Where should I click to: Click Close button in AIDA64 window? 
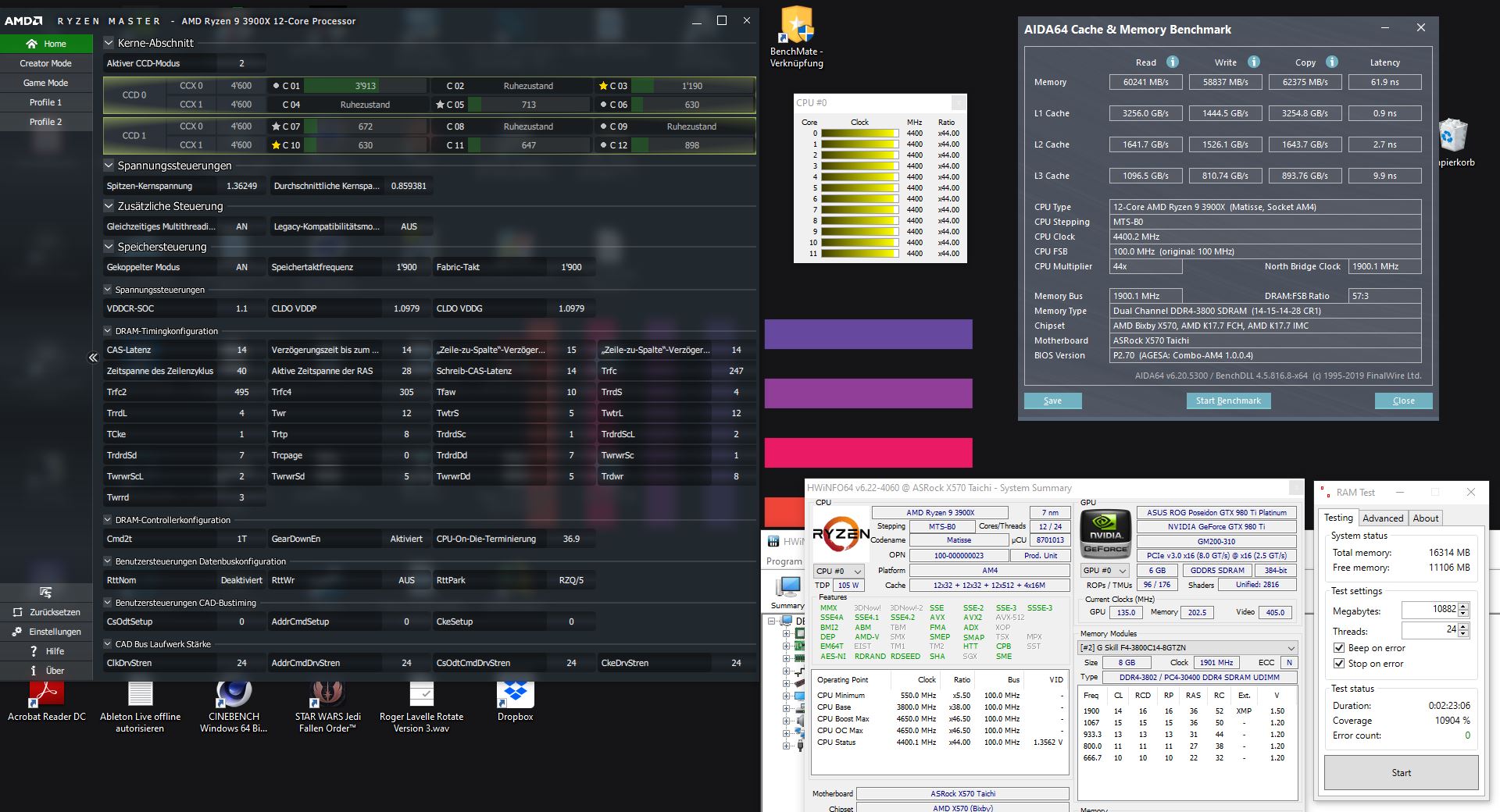coord(1403,401)
